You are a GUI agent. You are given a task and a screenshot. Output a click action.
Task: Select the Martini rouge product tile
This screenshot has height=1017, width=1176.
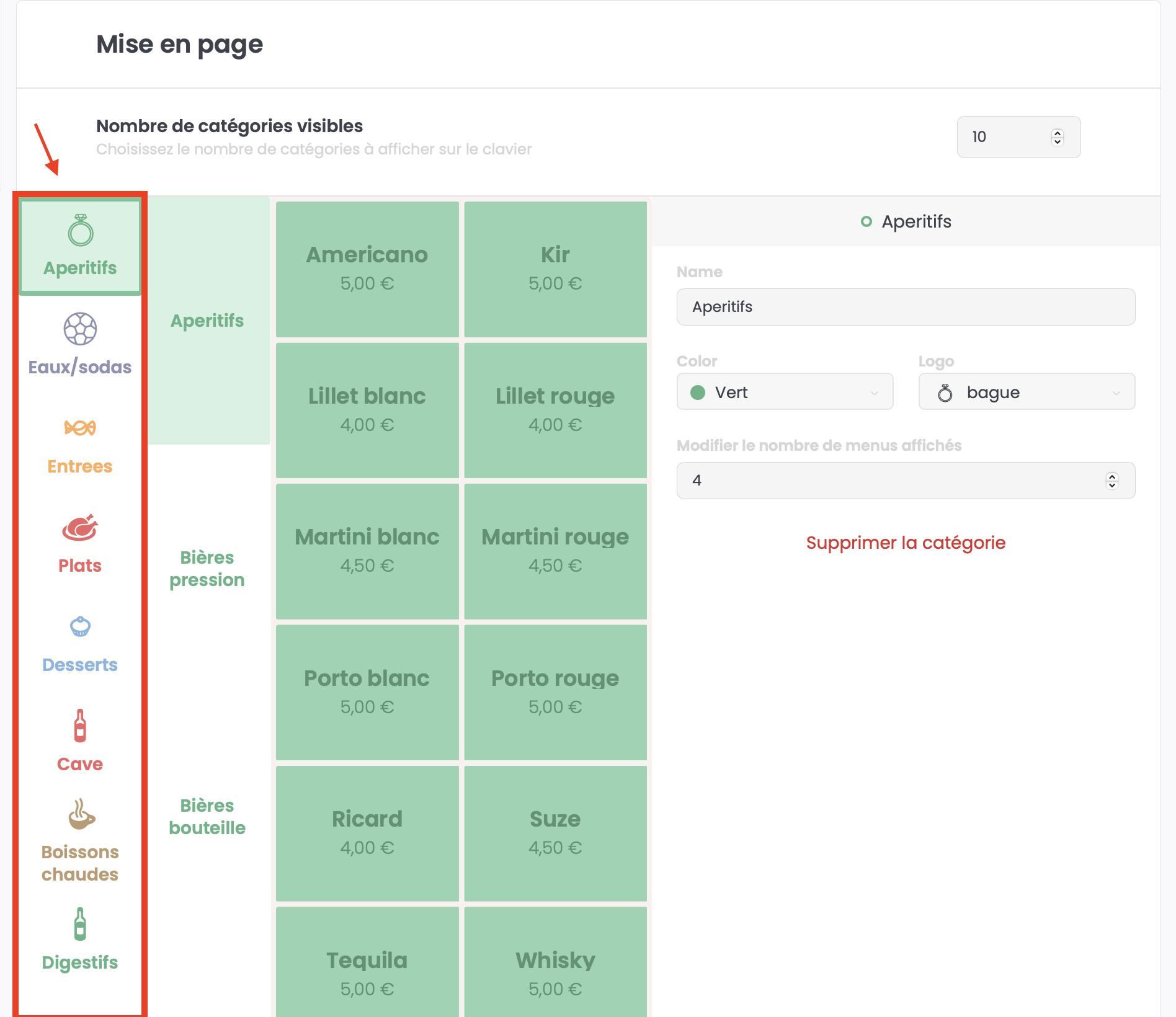[555, 551]
